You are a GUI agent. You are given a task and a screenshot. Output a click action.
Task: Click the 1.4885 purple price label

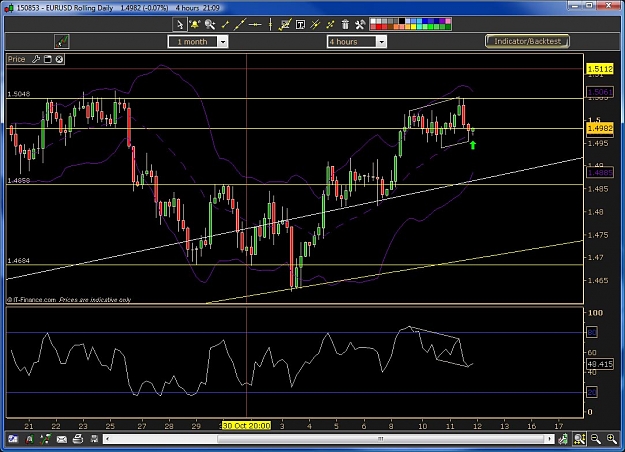(x=600, y=173)
